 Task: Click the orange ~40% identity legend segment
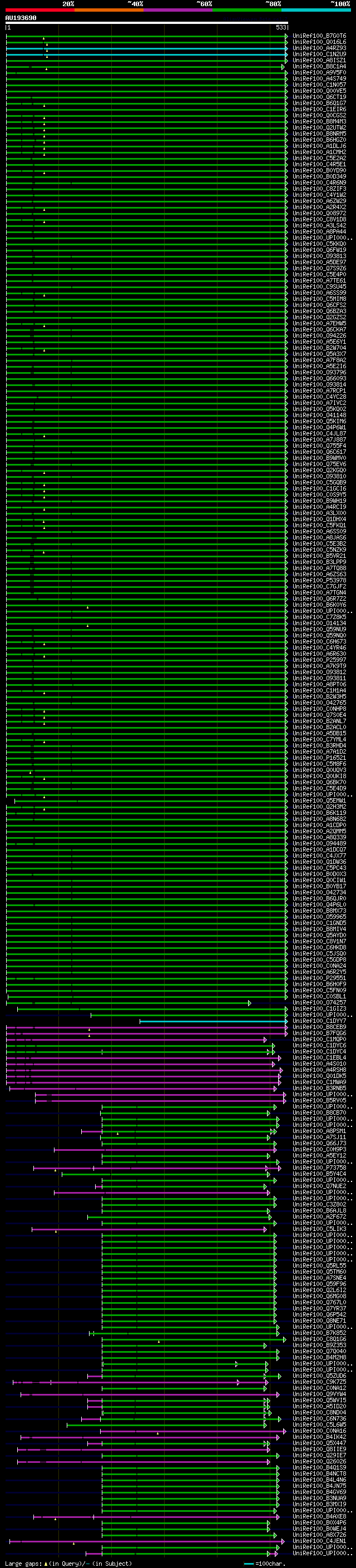tap(109, 10)
